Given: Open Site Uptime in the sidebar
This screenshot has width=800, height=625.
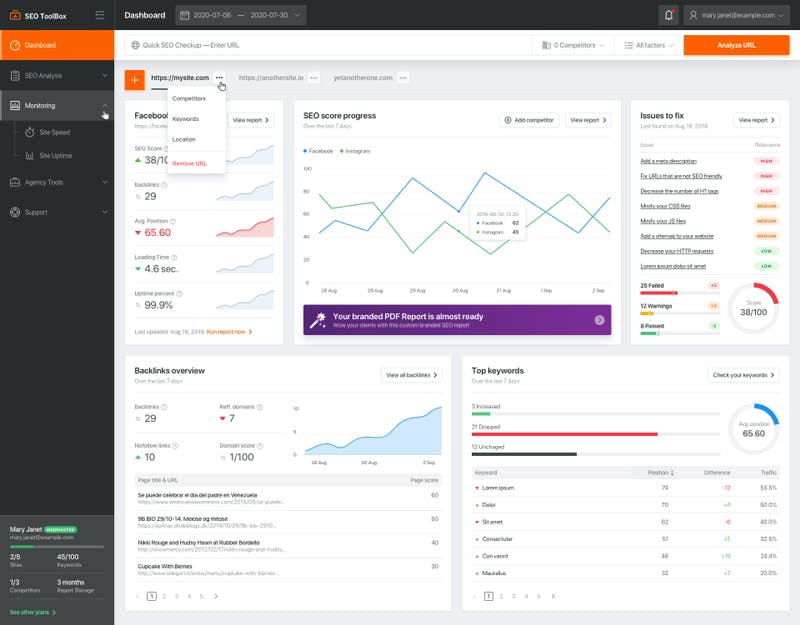Looking at the screenshot, I should 55,155.
